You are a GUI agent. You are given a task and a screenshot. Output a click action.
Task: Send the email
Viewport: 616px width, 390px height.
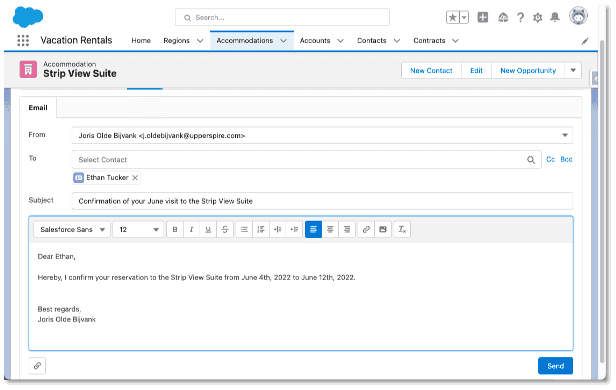click(555, 366)
